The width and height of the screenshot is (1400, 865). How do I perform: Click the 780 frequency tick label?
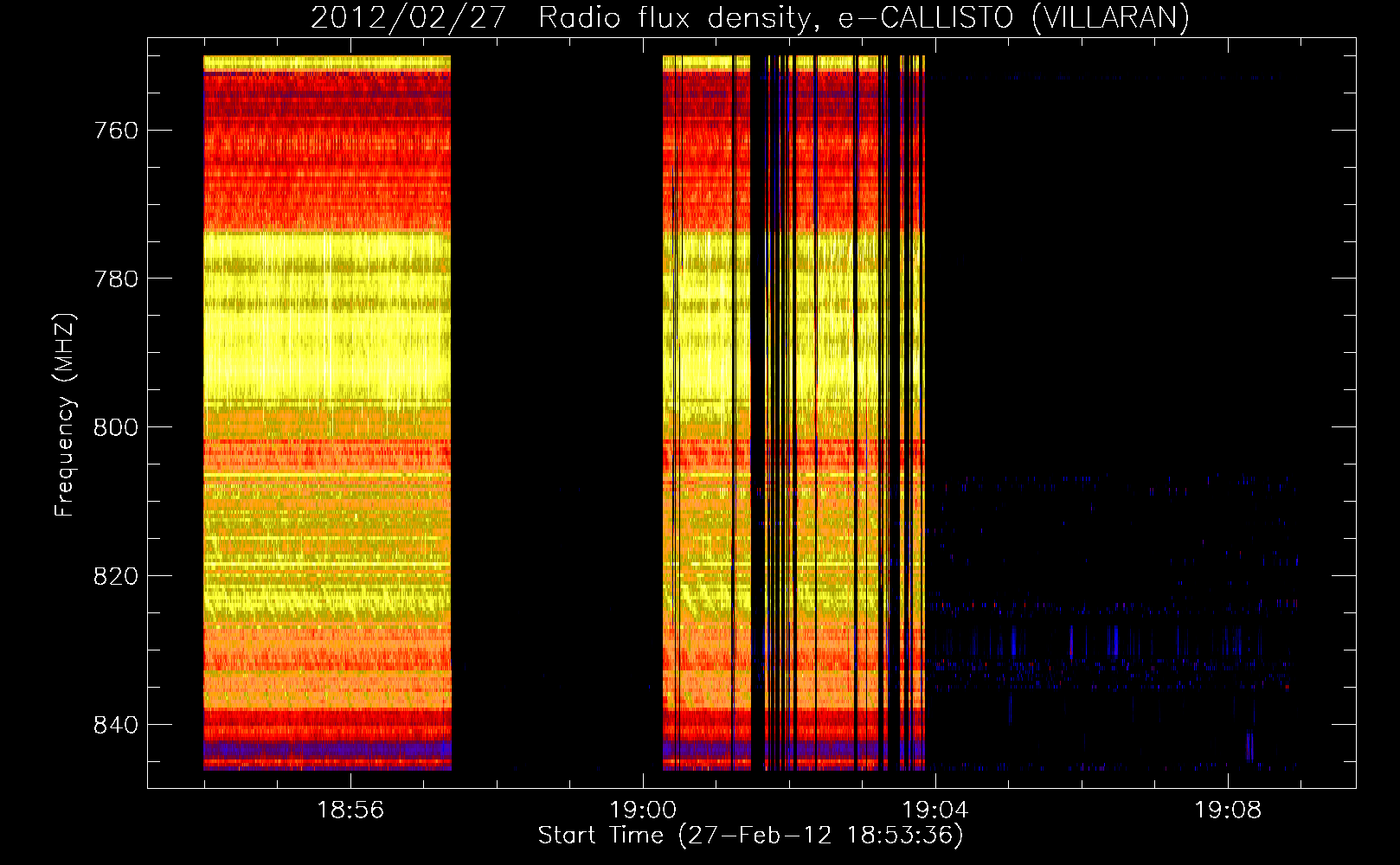(116, 279)
